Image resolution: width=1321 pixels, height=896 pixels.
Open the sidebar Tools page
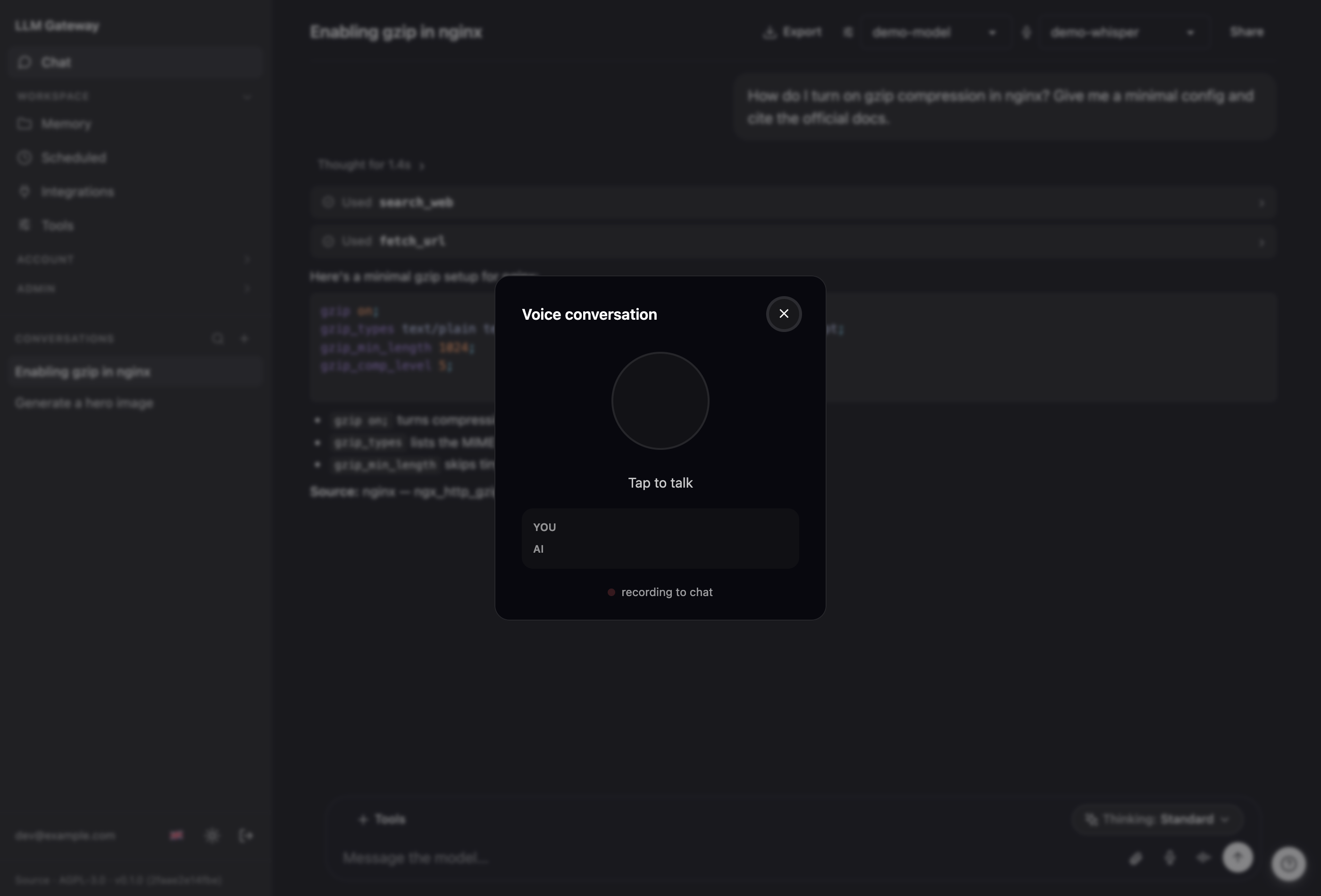point(135,225)
